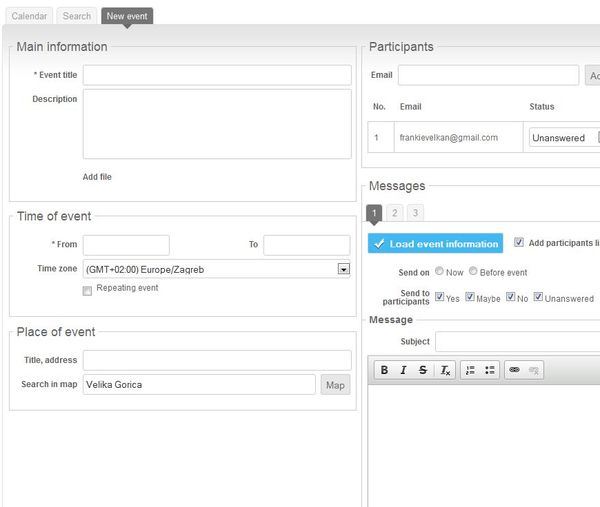This screenshot has width=600, height=507.
Task: Click the Event title input field
Action: tap(217, 75)
